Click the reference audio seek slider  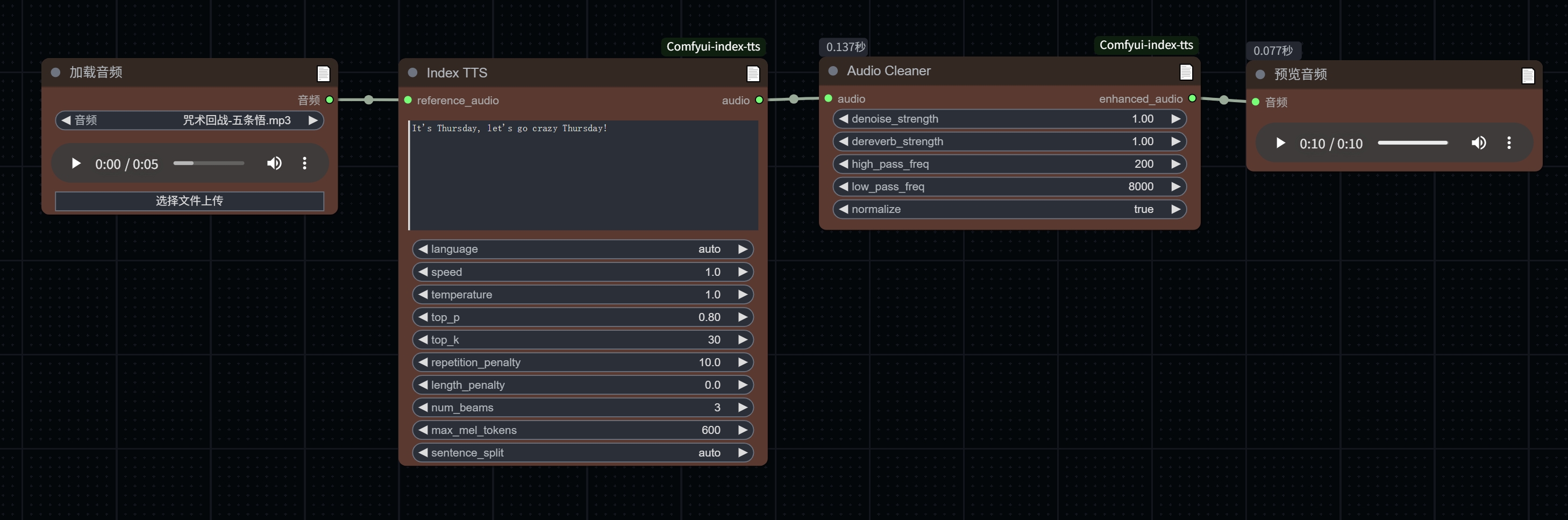pyautogui.click(x=208, y=163)
